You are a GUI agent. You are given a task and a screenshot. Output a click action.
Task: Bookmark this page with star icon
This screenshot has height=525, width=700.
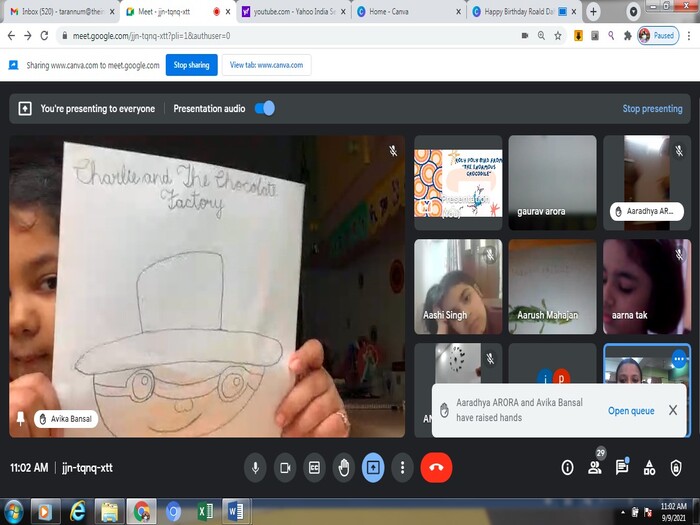point(558,36)
